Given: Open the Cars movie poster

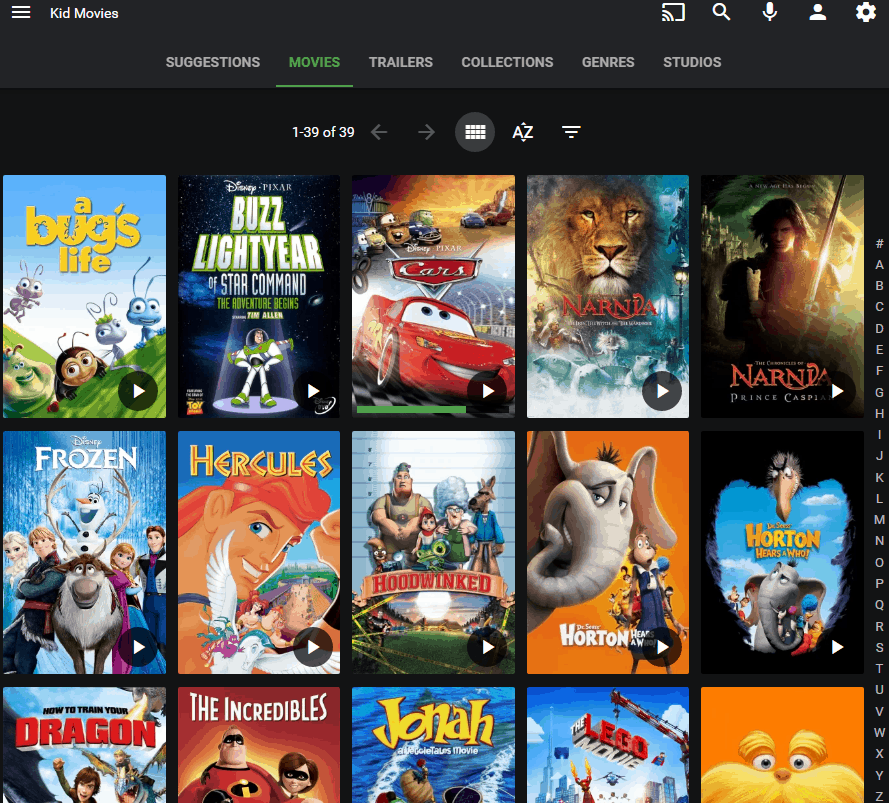Looking at the screenshot, I should tap(434, 297).
